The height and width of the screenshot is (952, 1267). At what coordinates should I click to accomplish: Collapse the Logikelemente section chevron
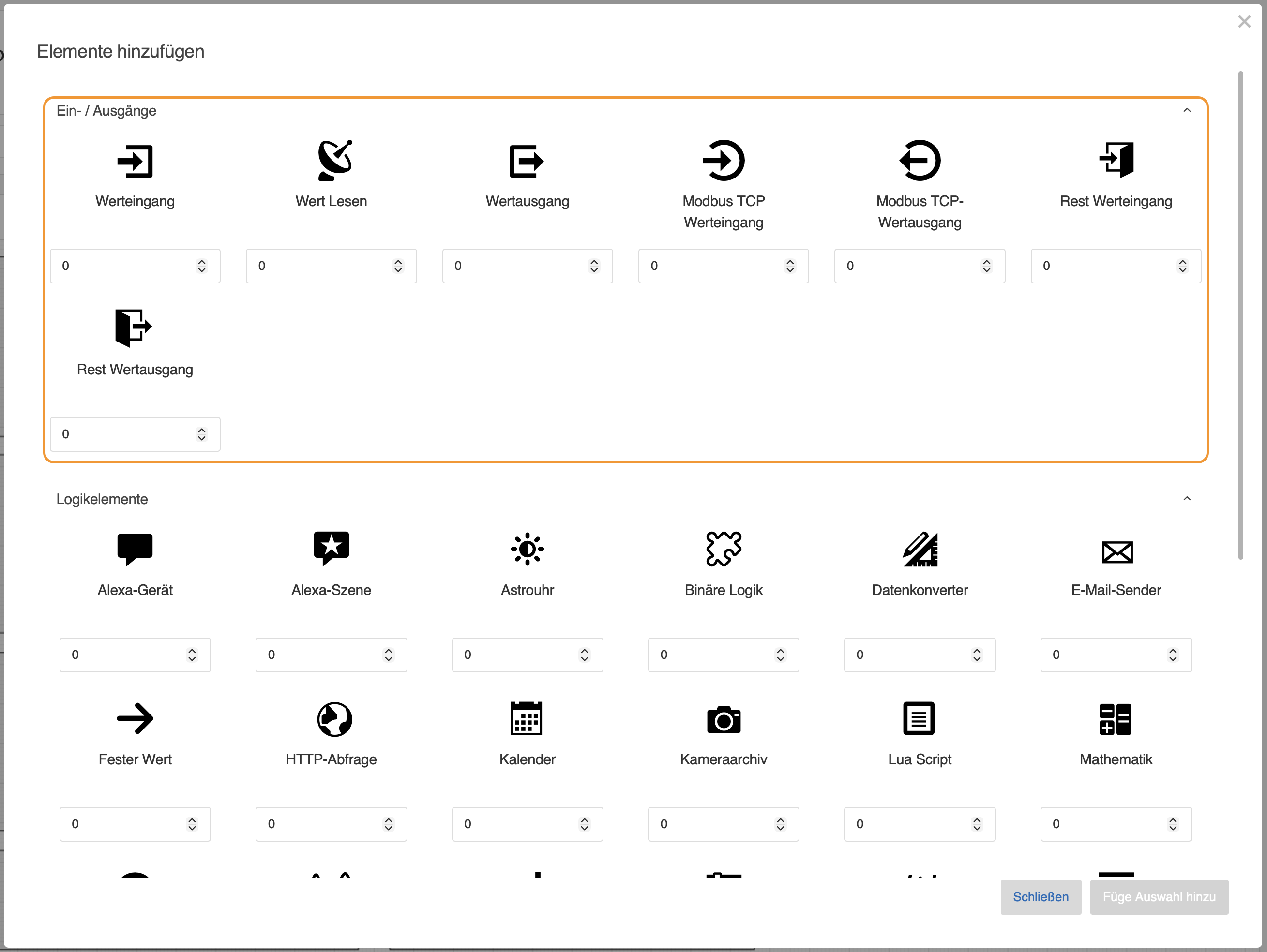[1187, 499]
